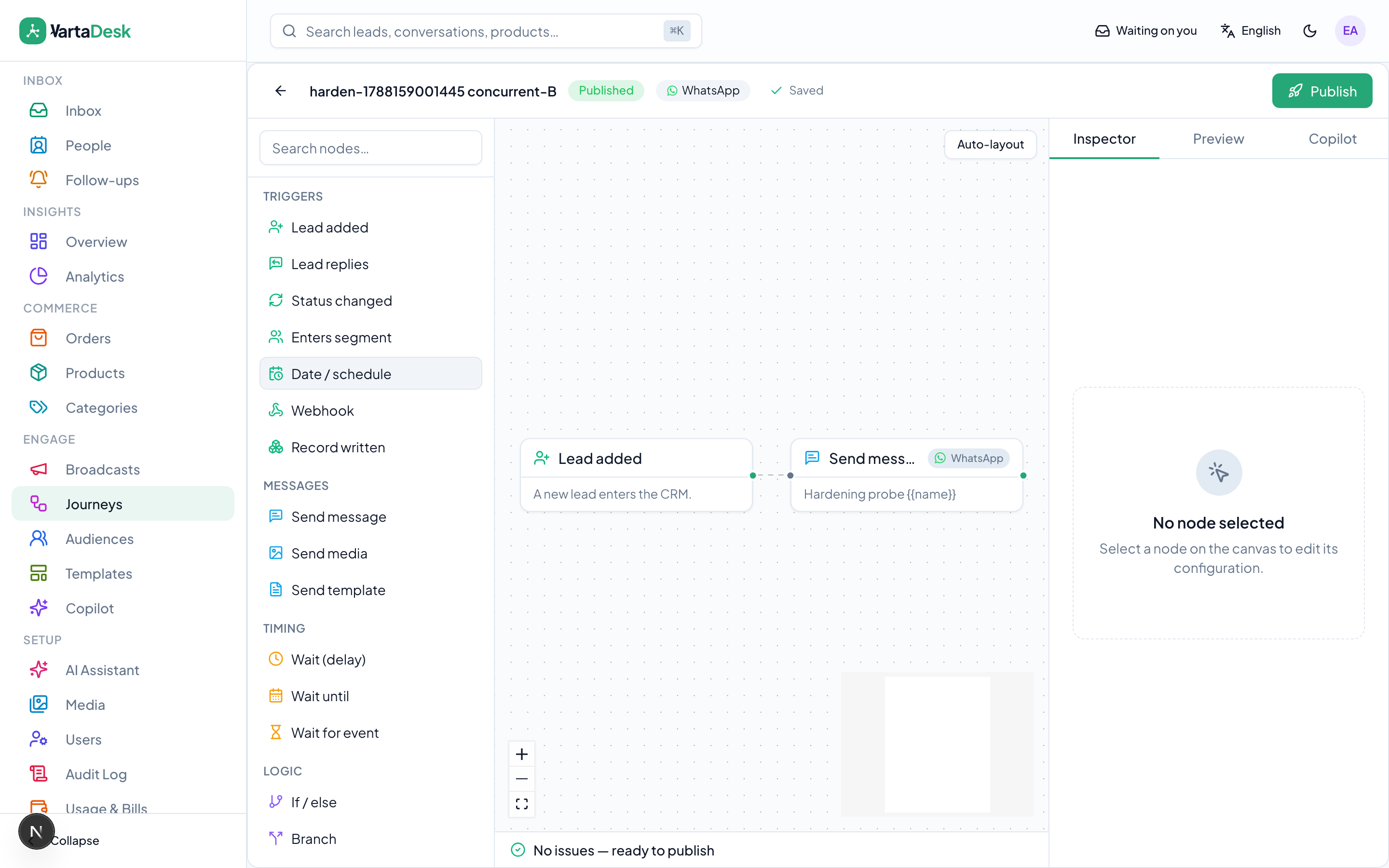
Task: Click the back arrow icon
Action: pos(280,91)
